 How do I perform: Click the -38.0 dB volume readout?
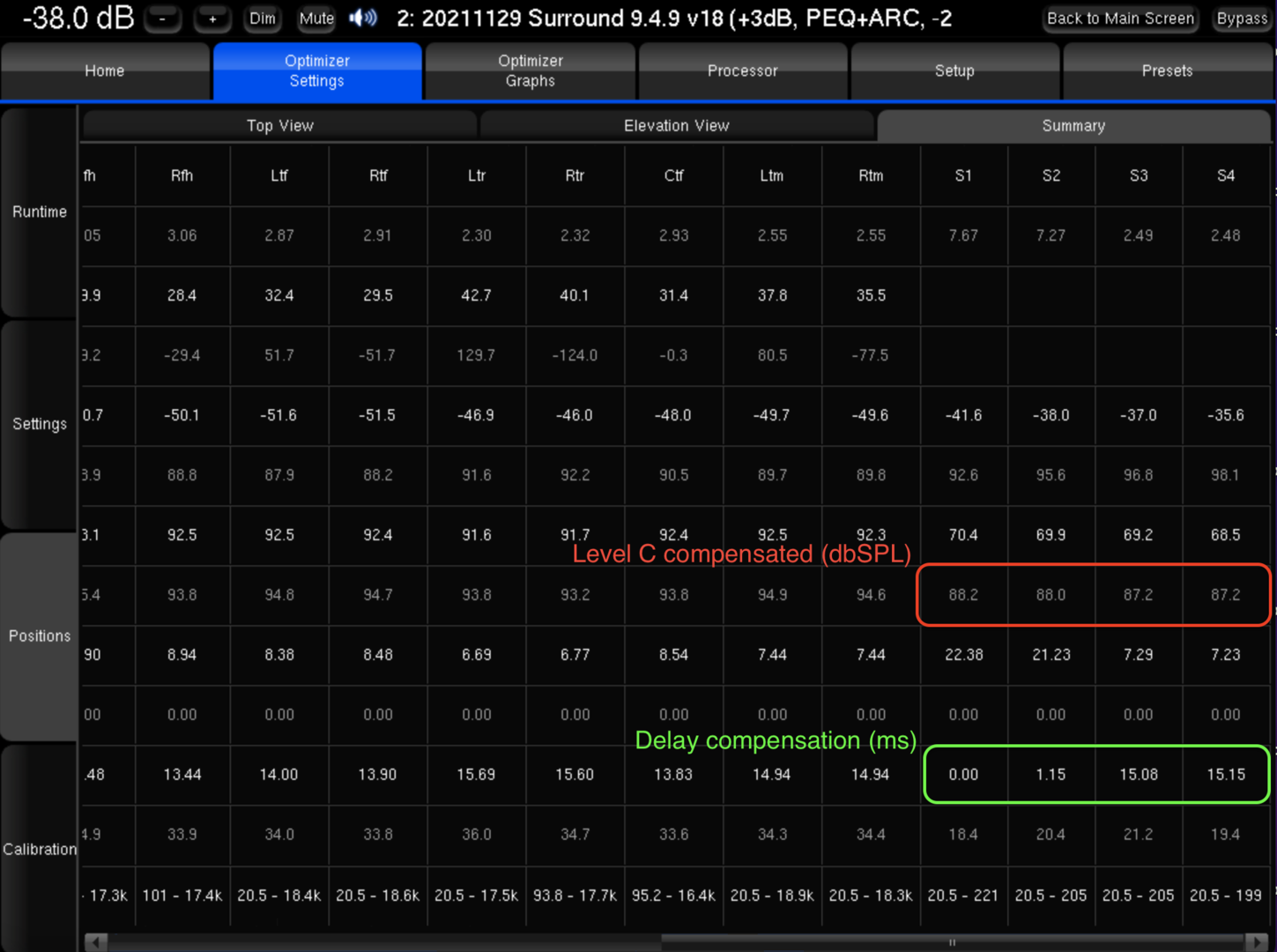(78, 18)
